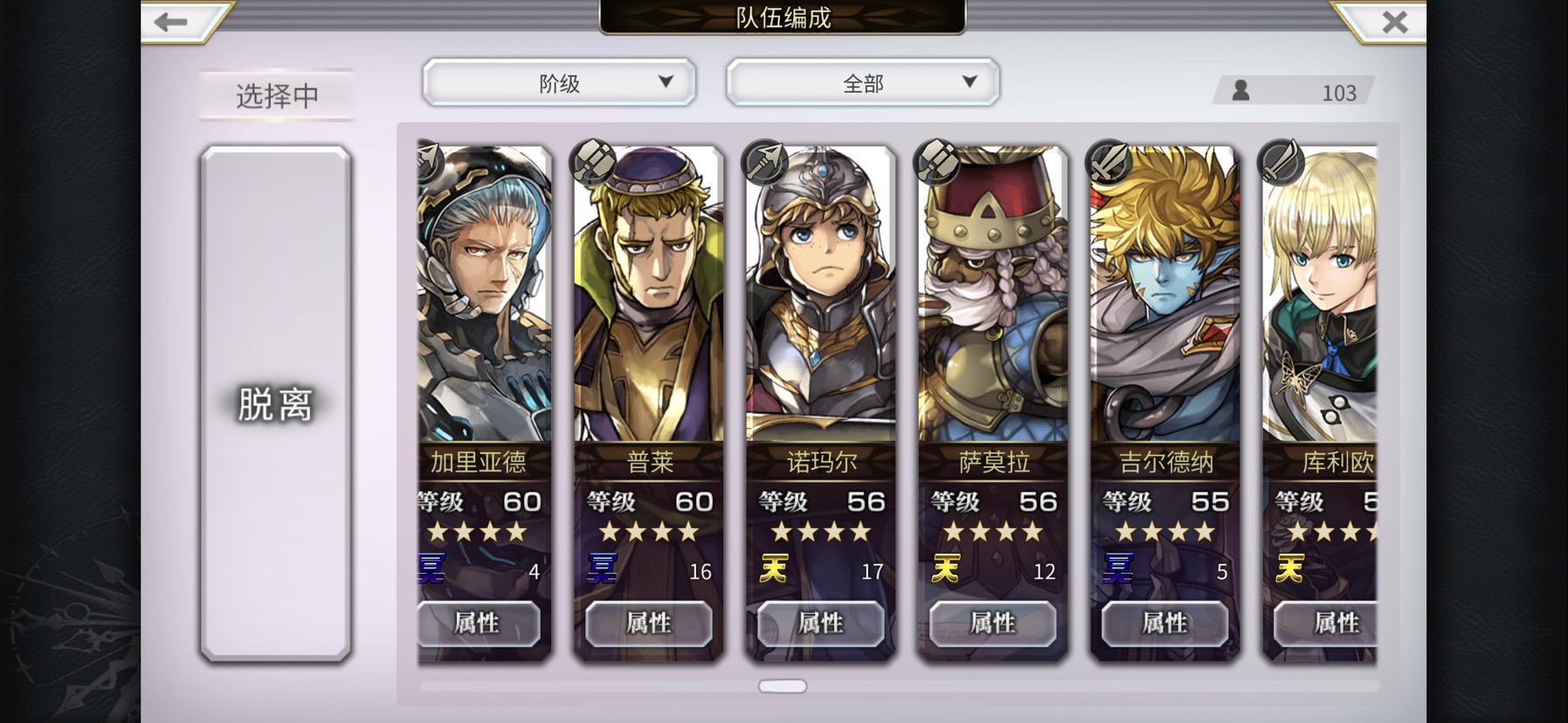
Task: Open 属性 for 普莱
Action: [x=648, y=623]
